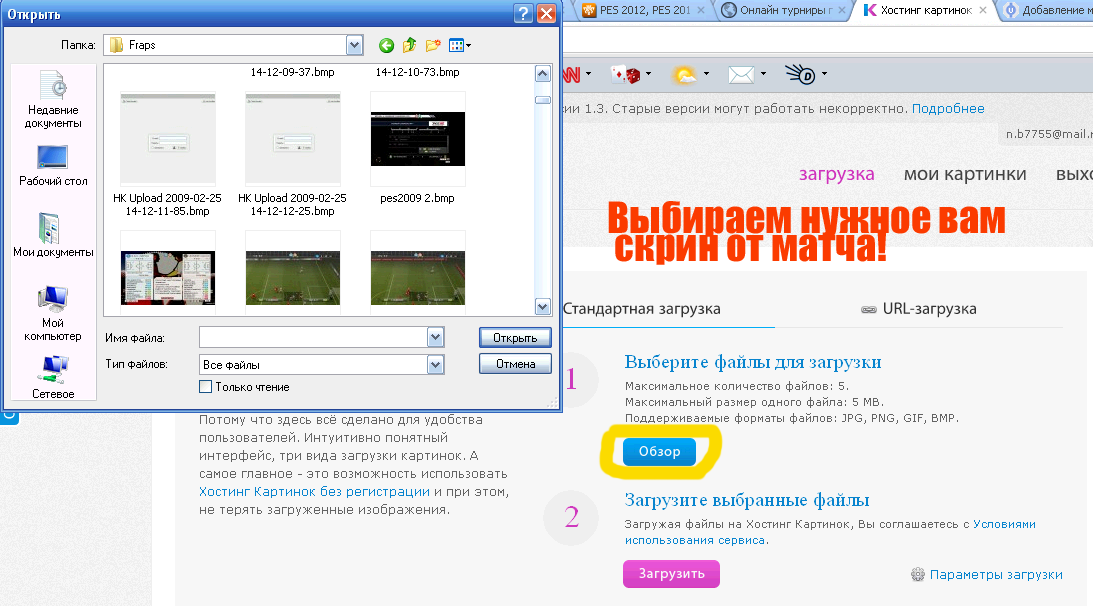The width and height of the screenshot is (1093, 606).
Task: Click the mail envelope toolbar icon
Action: pos(741,74)
